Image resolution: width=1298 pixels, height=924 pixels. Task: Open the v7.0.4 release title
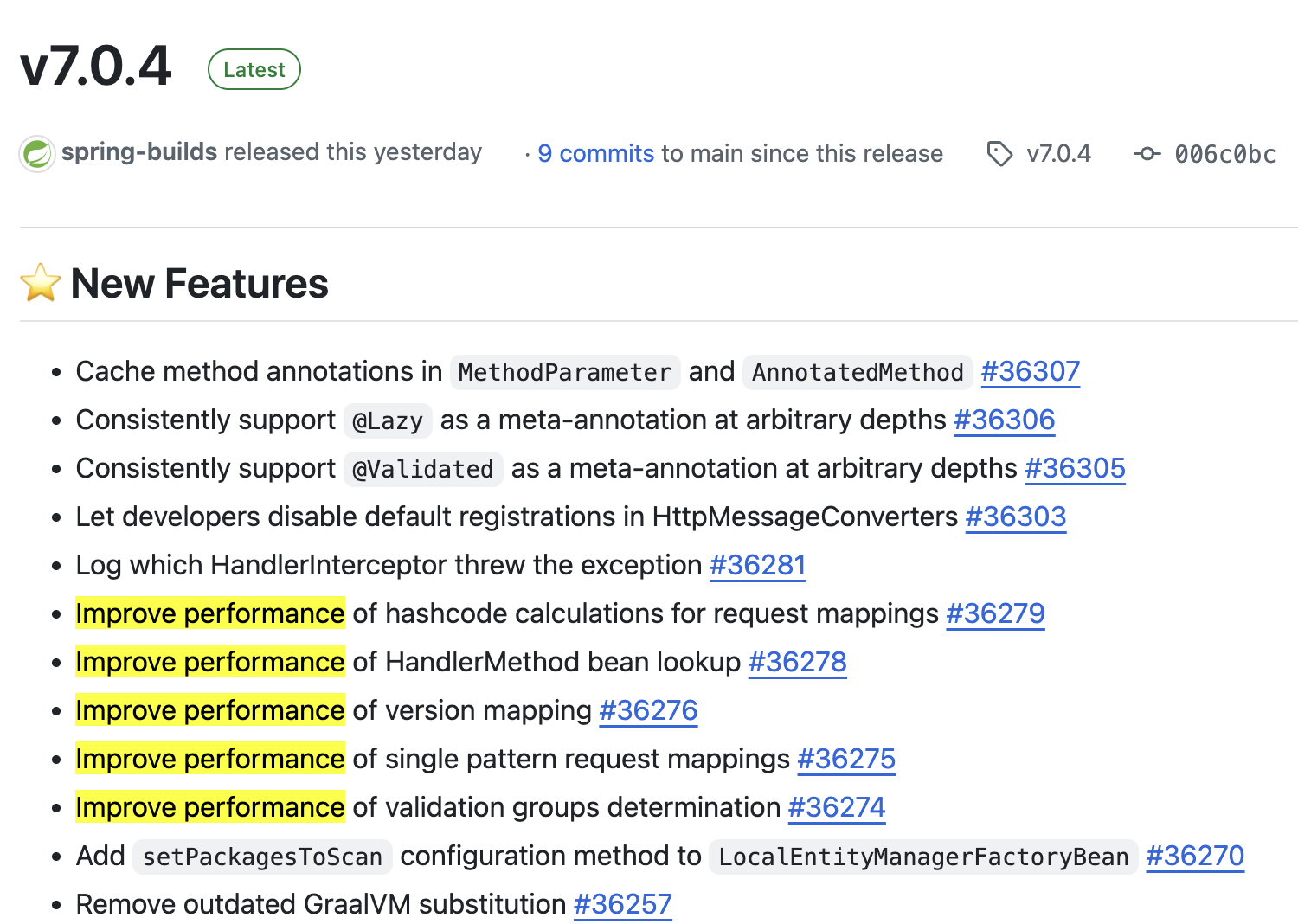click(x=95, y=67)
